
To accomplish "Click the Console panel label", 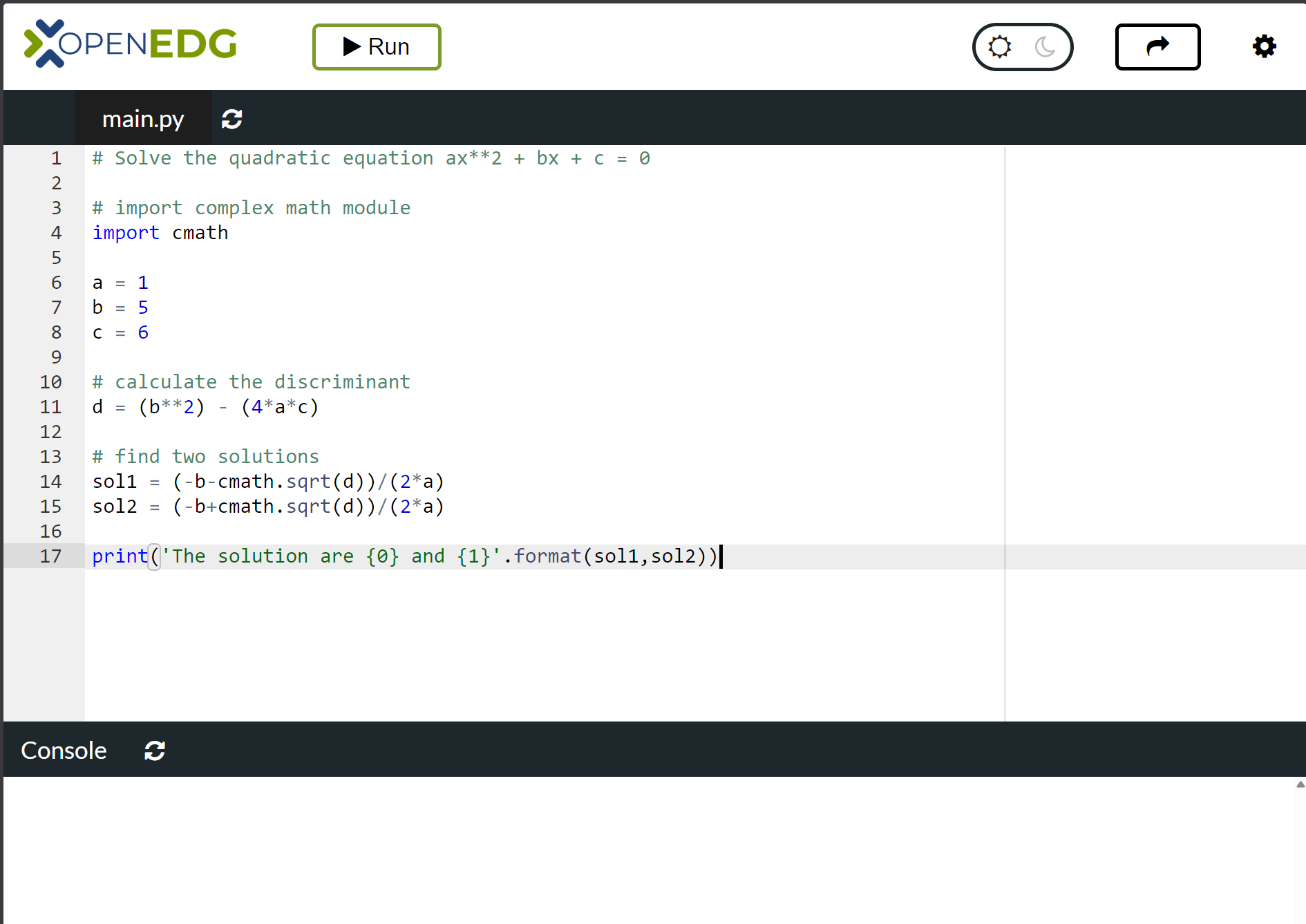I will tap(64, 751).
